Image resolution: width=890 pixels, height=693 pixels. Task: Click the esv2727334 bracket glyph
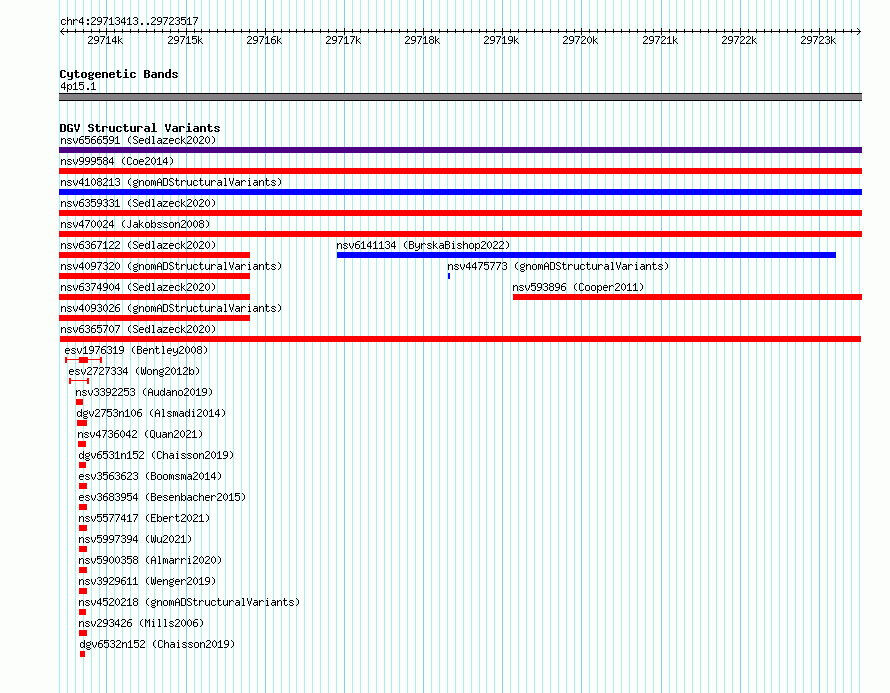coord(79,381)
